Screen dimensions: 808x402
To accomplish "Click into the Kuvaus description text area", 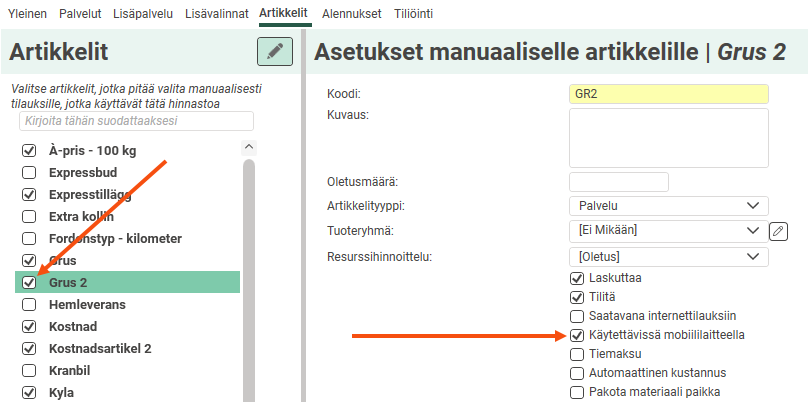I will 668,138.
